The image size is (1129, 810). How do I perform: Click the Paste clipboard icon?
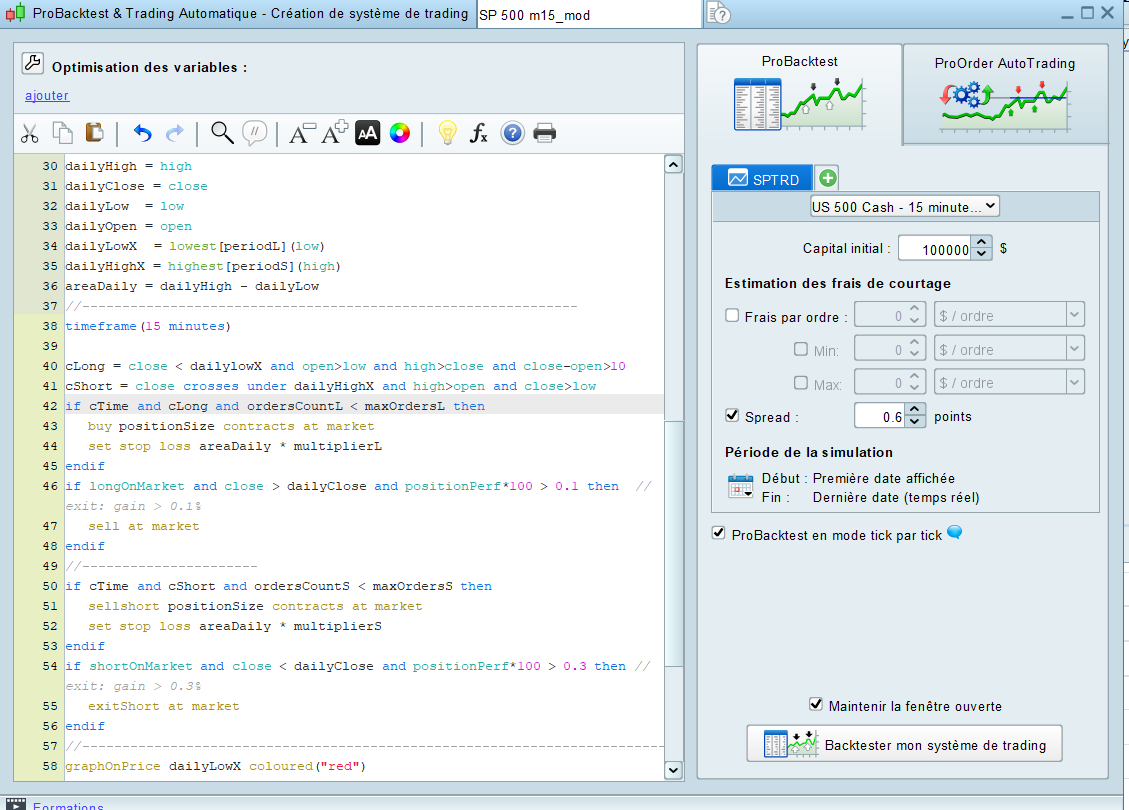click(95, 133)
